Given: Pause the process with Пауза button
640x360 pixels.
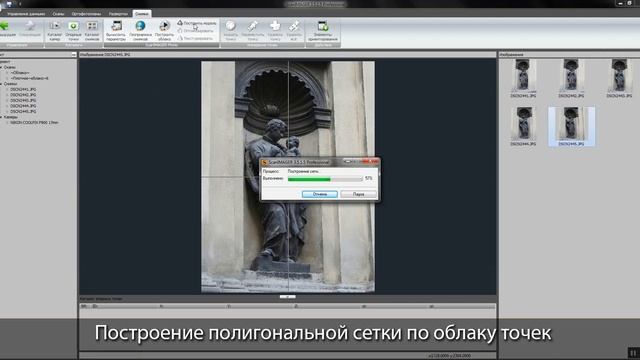Looking at the screenshot, I should tap(358, 194).
